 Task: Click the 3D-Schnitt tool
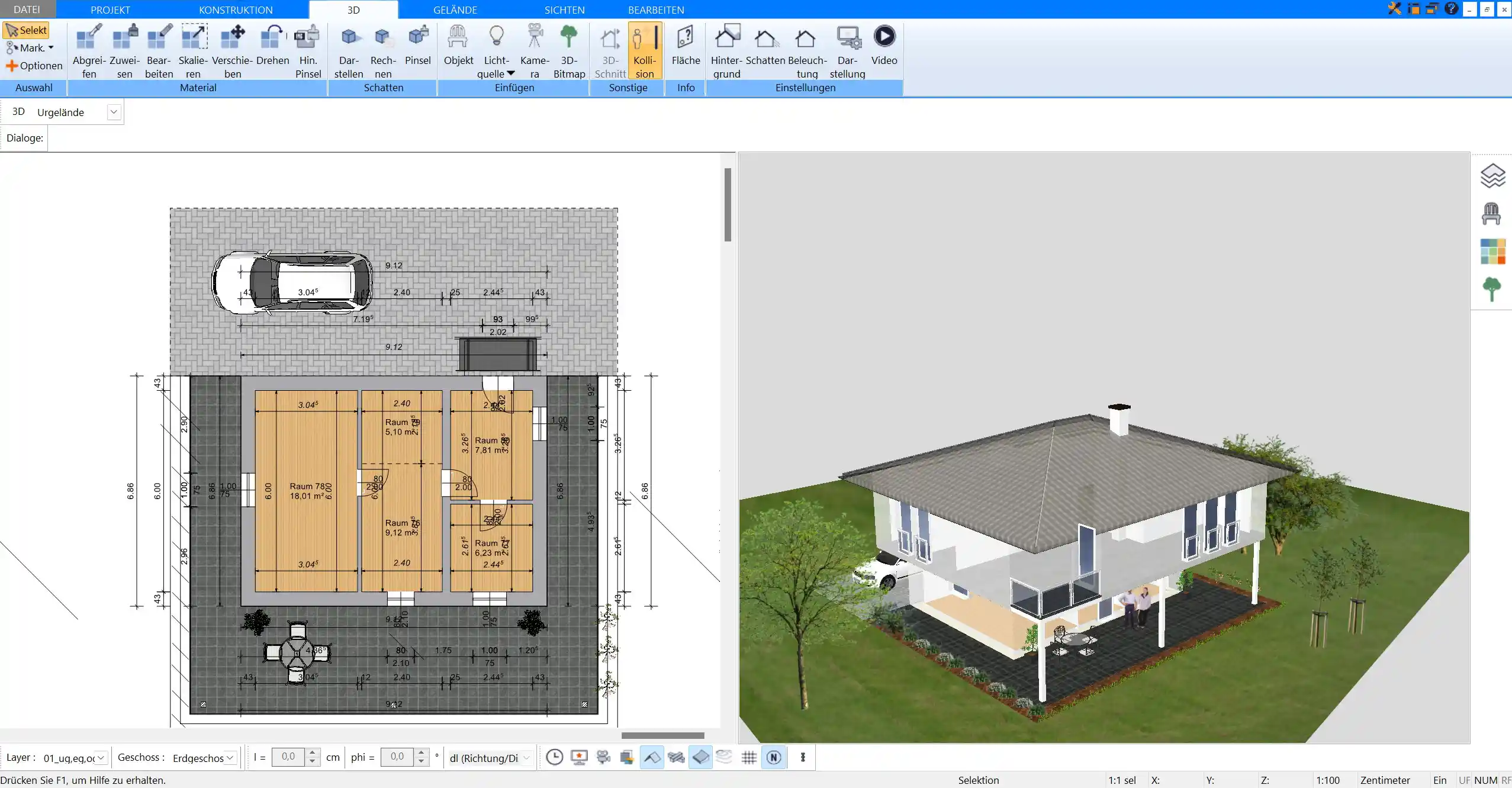610,51
